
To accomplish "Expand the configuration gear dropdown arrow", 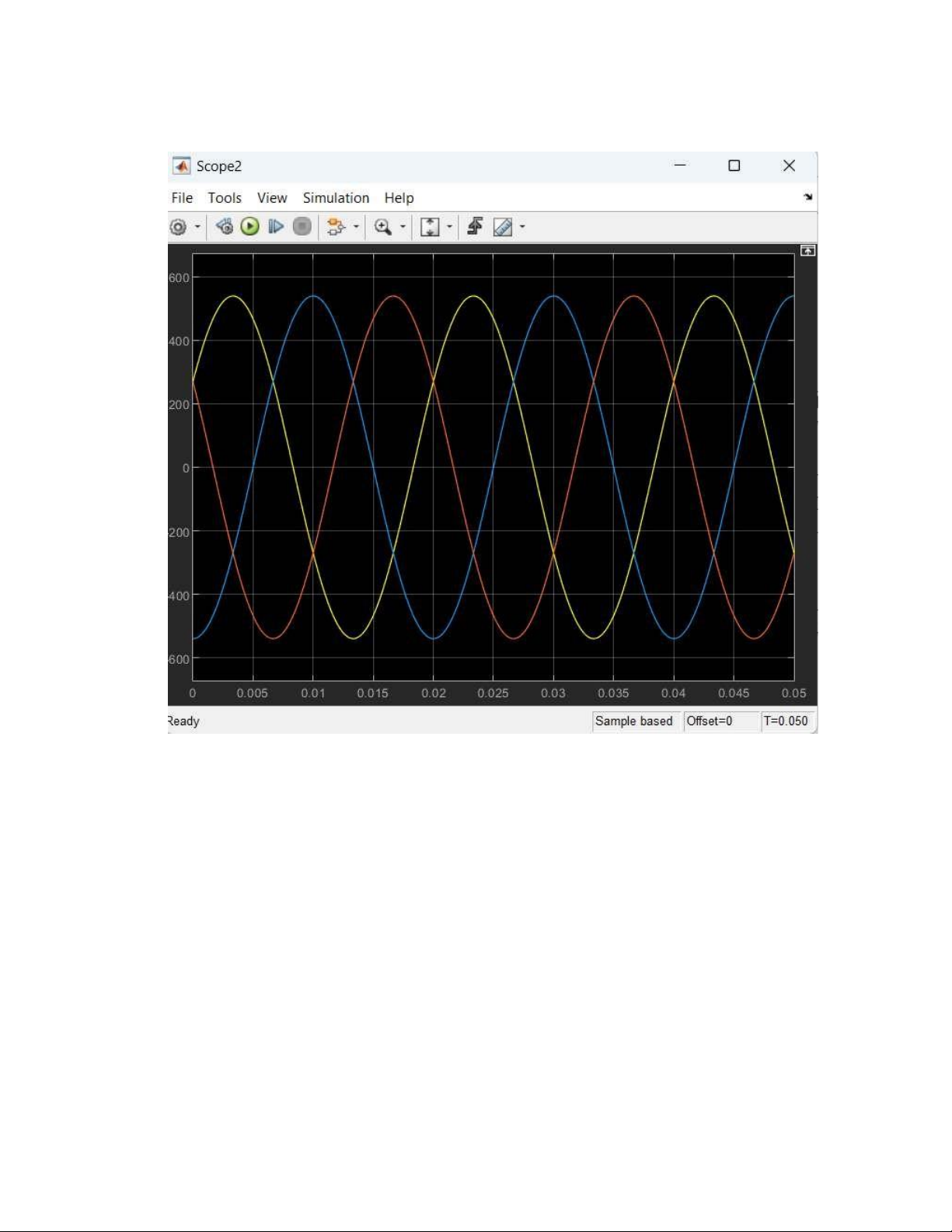I will (197, 227).
